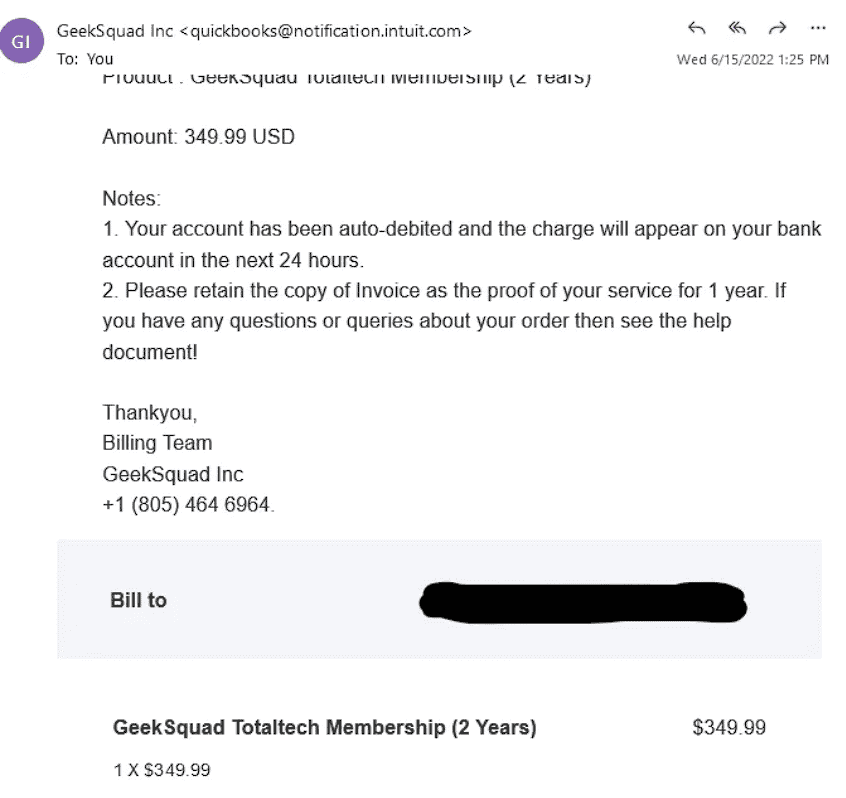Open the More actions ellipsis menu
Viewport: 846px width, 798px height.
(x=818, y=28)
